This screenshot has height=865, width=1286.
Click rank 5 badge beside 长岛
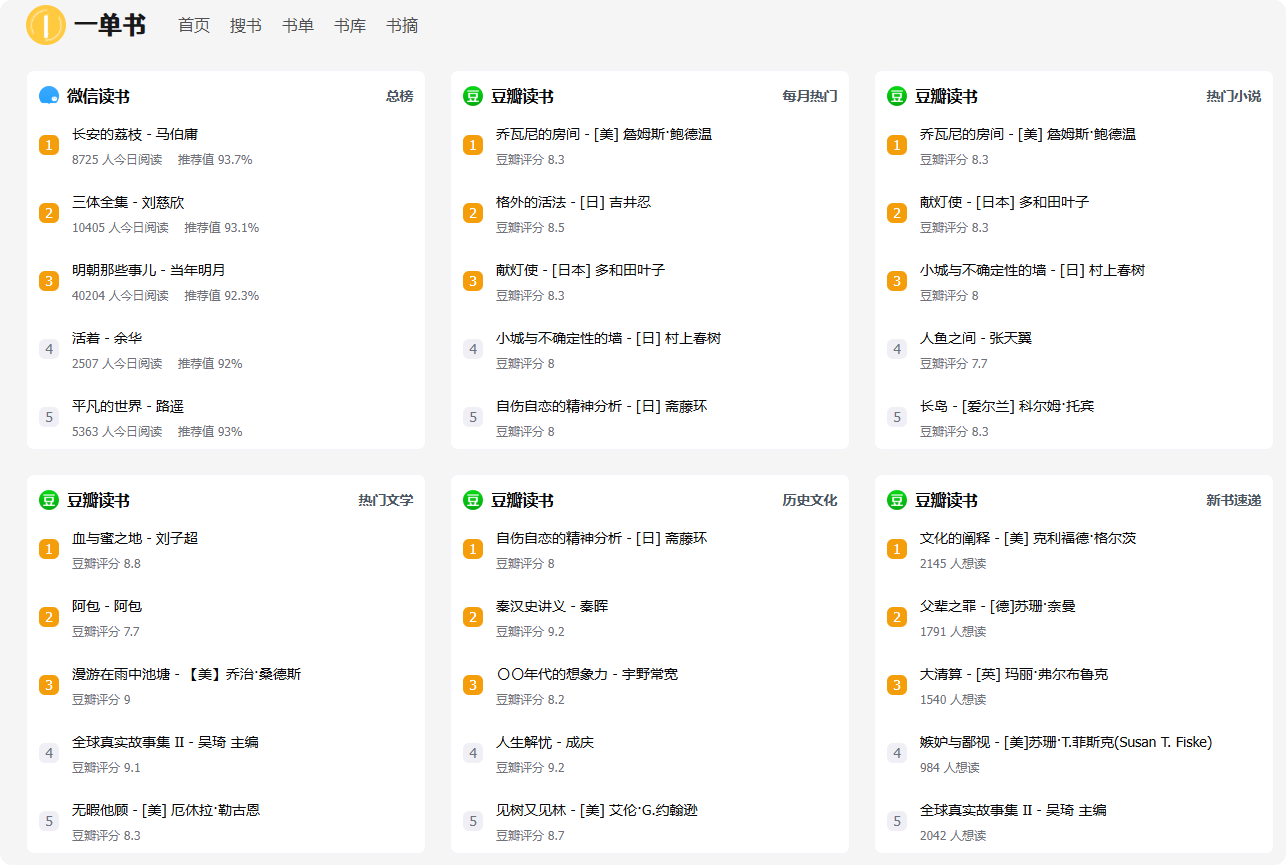(x=897, y=417)
